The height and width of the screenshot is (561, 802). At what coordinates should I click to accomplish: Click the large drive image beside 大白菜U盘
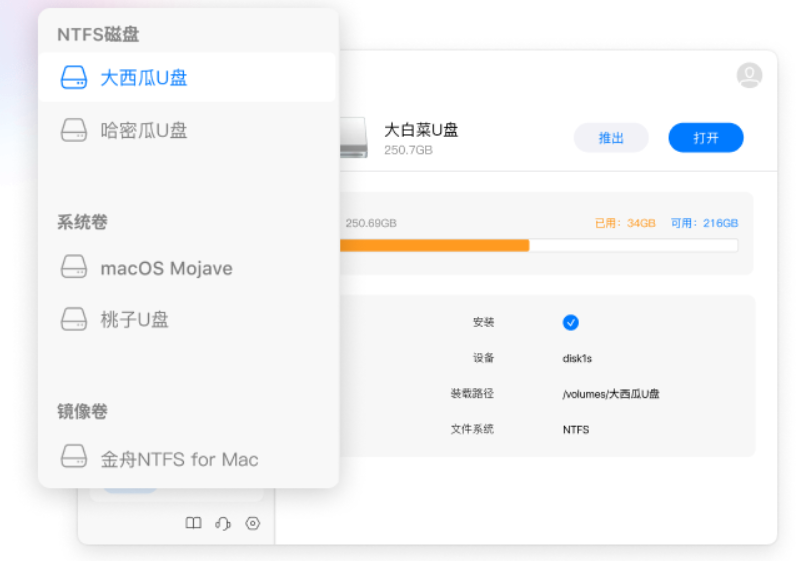coord(353,137)
